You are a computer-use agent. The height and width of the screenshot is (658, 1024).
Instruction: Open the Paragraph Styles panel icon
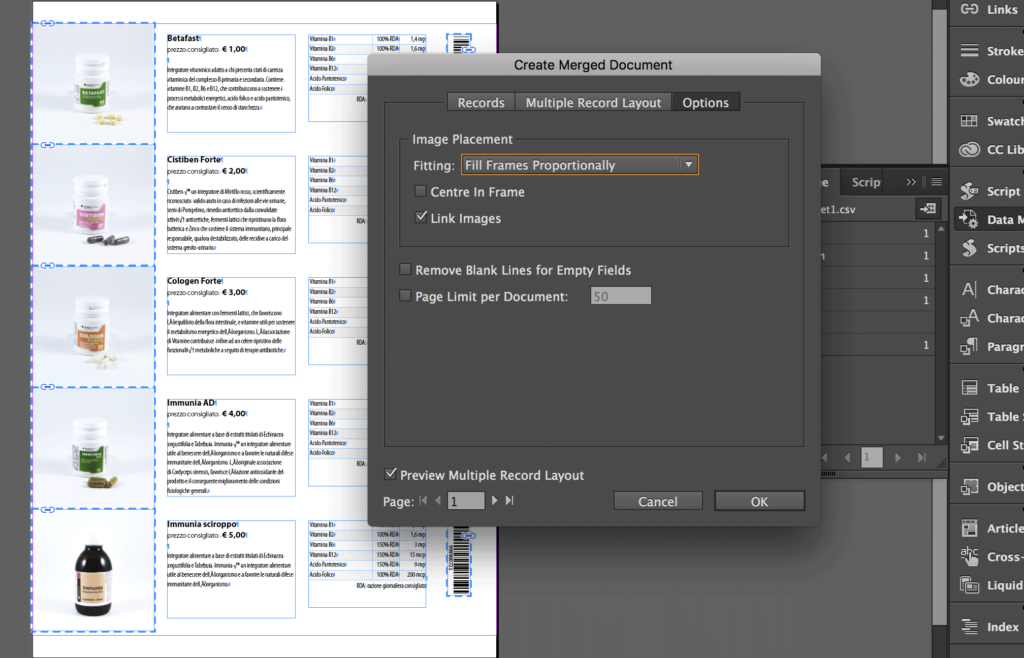pos(969,347)
